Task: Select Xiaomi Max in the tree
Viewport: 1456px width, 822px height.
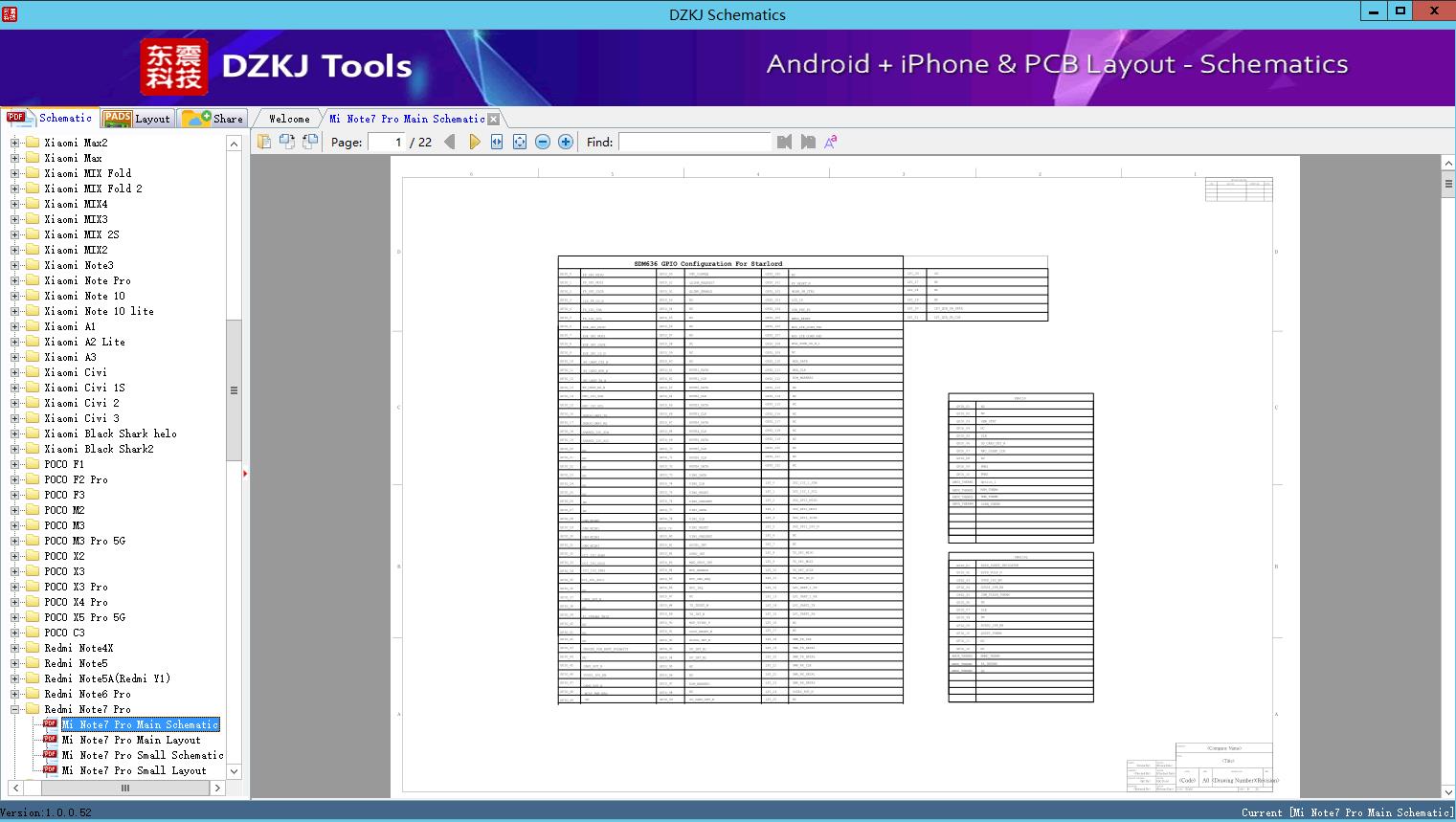Action: pyautogui.click(x=73, y=158)
